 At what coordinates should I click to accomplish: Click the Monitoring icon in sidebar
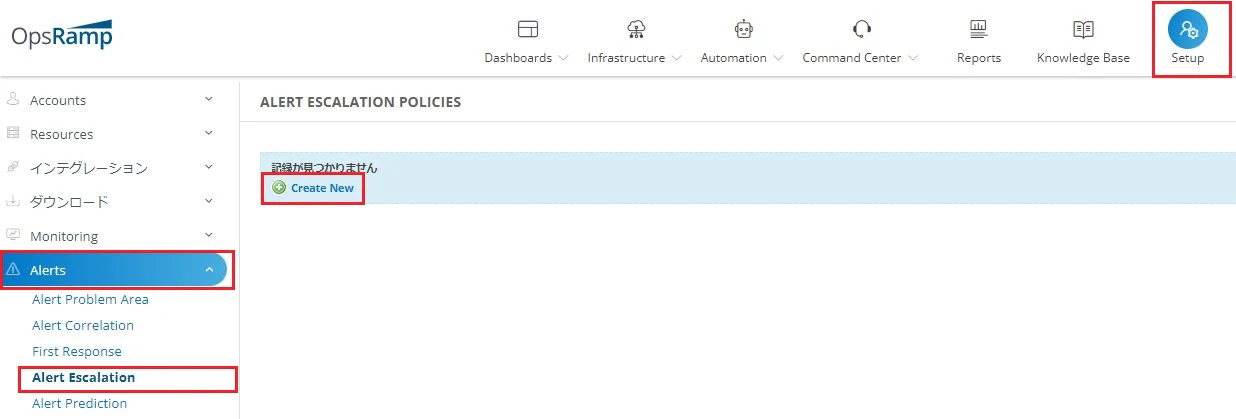coord(13,235)
